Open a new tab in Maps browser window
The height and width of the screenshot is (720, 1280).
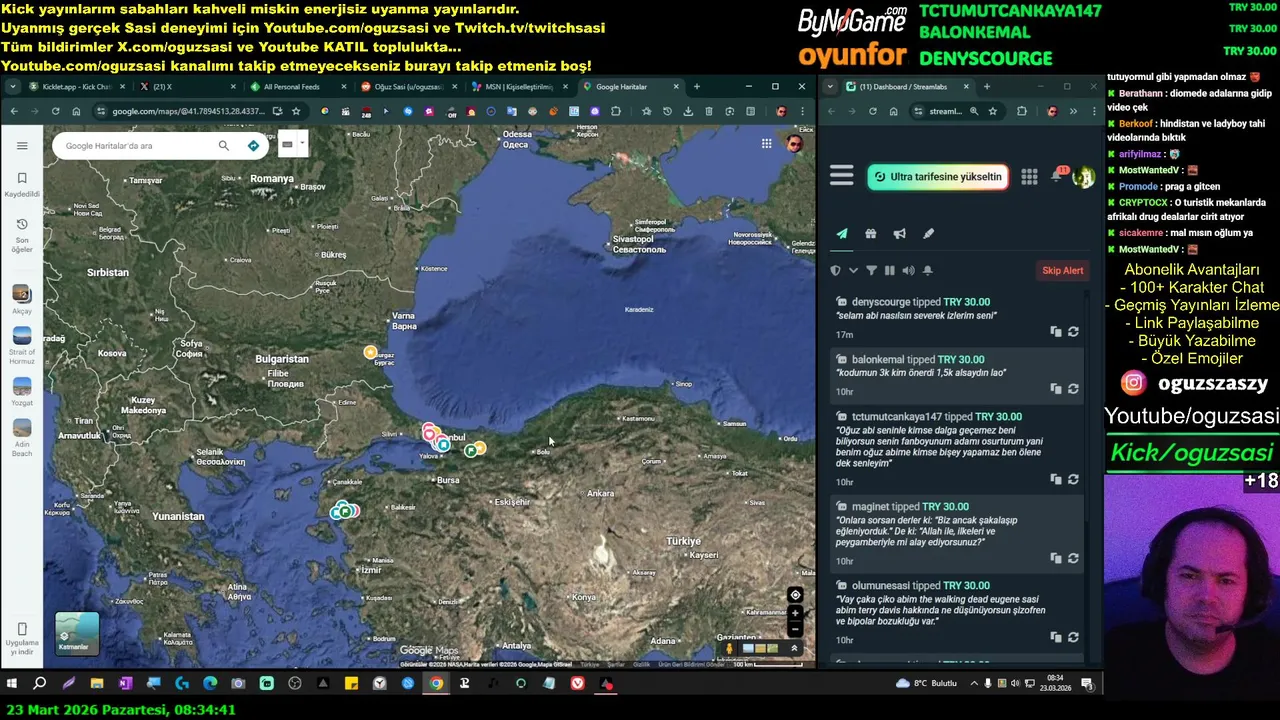[x=697, y=87]
